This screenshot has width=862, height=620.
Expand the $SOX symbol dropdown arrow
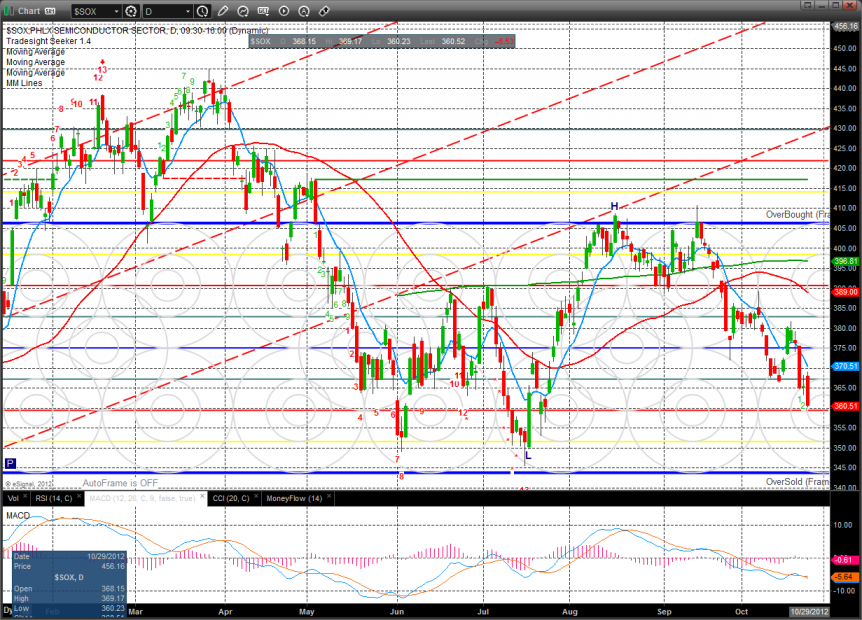[x=117, y=11]
